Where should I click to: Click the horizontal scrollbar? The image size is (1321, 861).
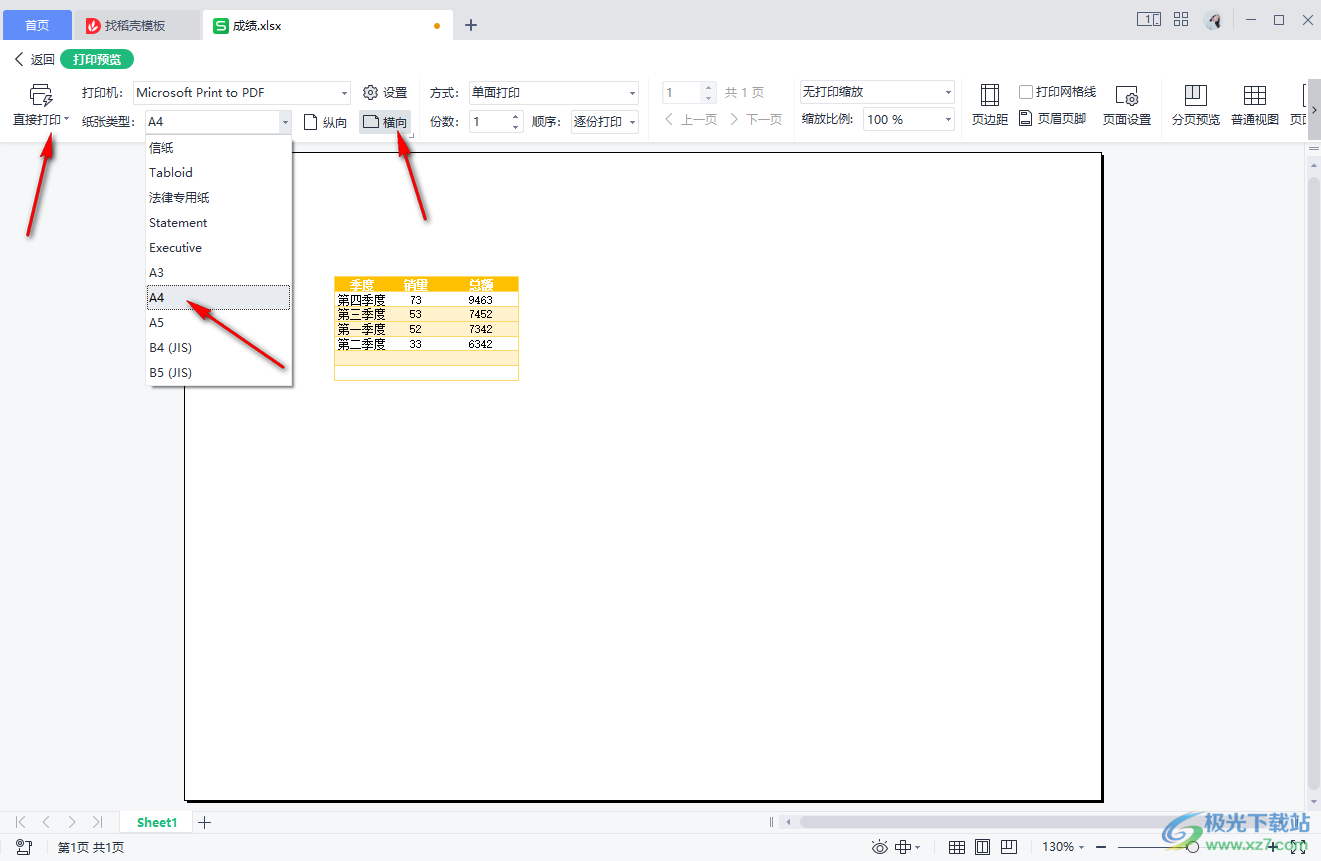[x=1041, y=822]
